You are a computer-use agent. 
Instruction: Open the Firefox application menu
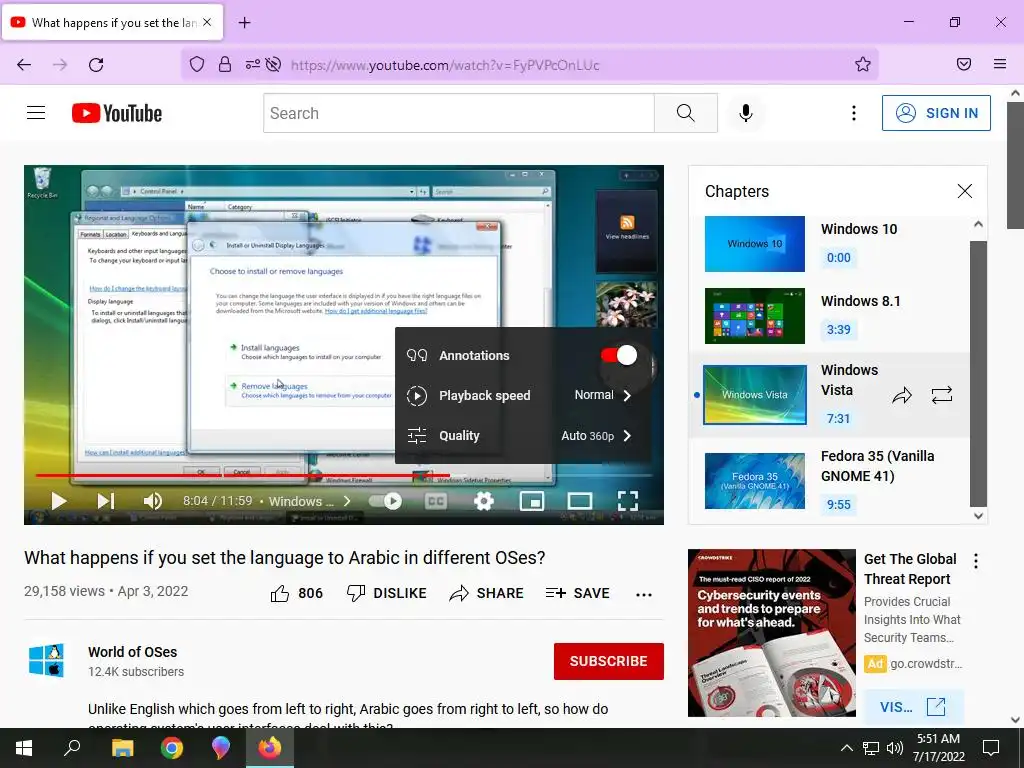(1000, 64)
